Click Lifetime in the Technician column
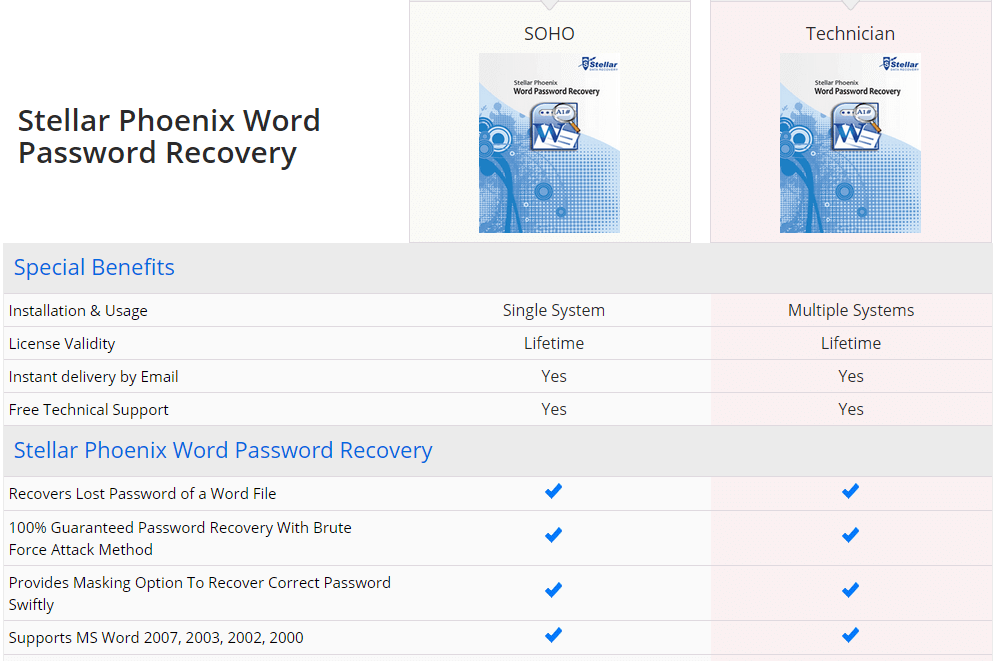 tap(851, 343)
